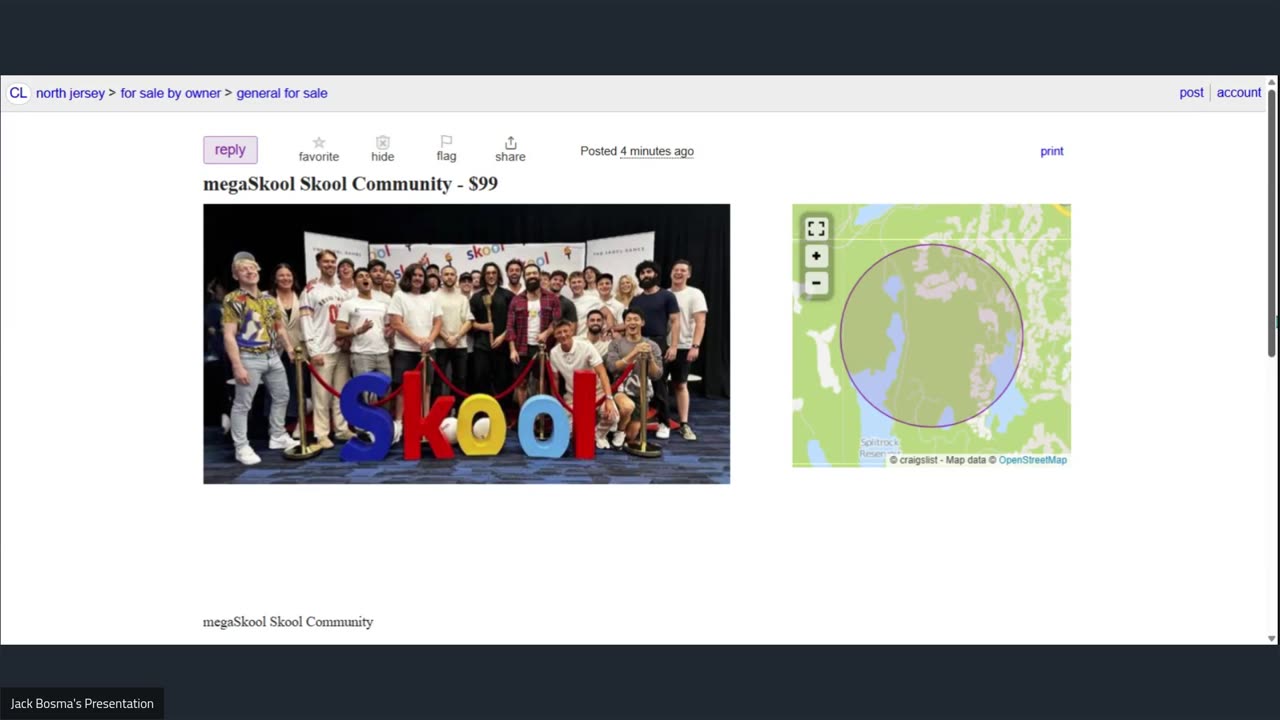This screenshot has width=1280, height=720.
Task: Click the reply button
Action: [230, 150]
